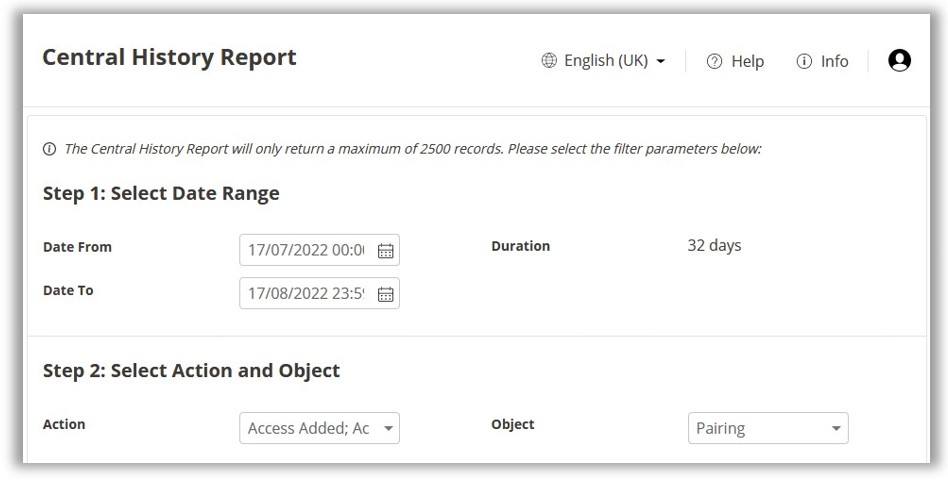Click the Step 2: Select Action and Object heading
Image resolution: width=948 pixels, height=480 pixels.
(191, 371)
